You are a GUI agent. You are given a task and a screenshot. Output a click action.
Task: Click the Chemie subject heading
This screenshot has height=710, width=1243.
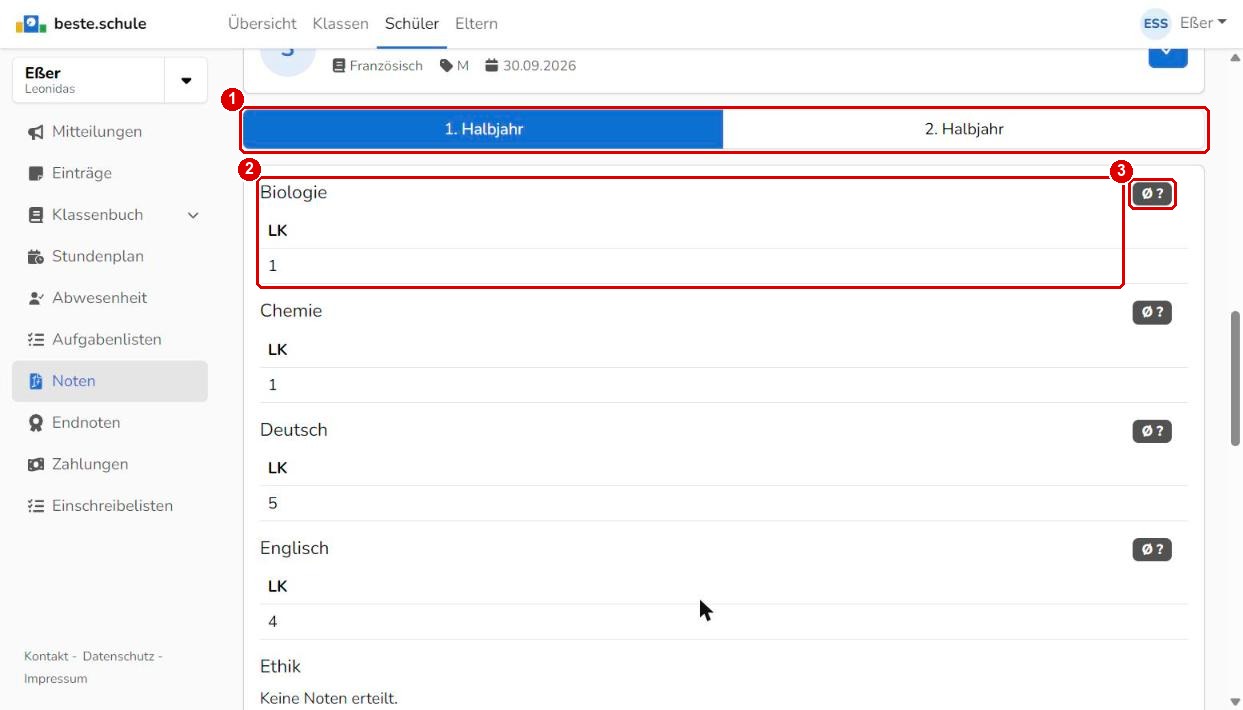click(x=291, y=311)
